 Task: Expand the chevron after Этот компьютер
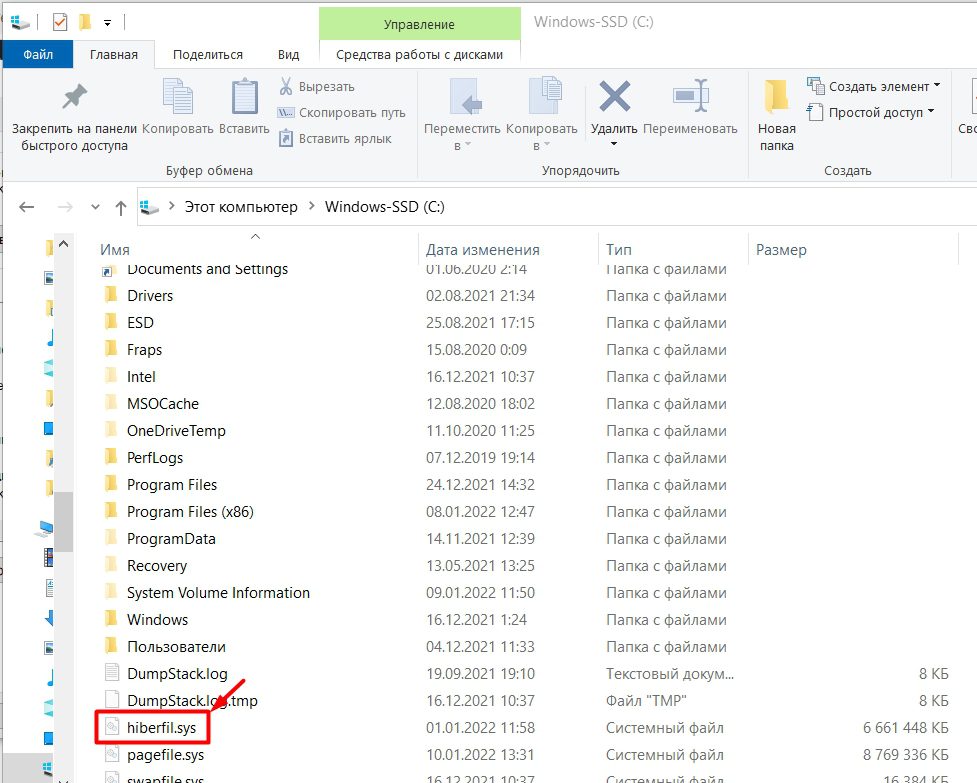(312, 206)
